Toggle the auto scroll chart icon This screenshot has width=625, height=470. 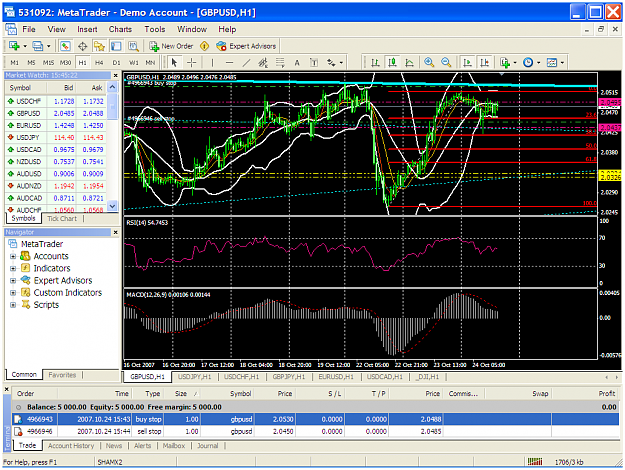pyautogui.click(x=467, y=63)
